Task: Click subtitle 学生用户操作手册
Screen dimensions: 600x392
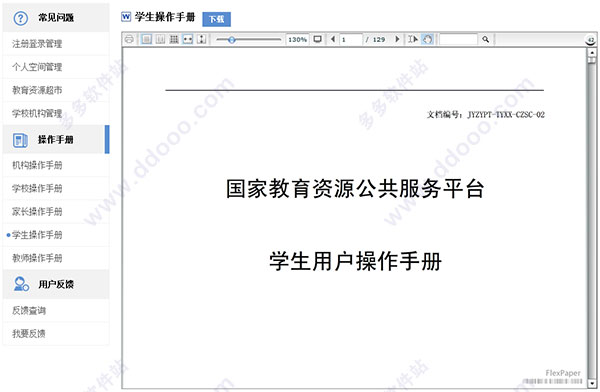Action: point(355,261)
